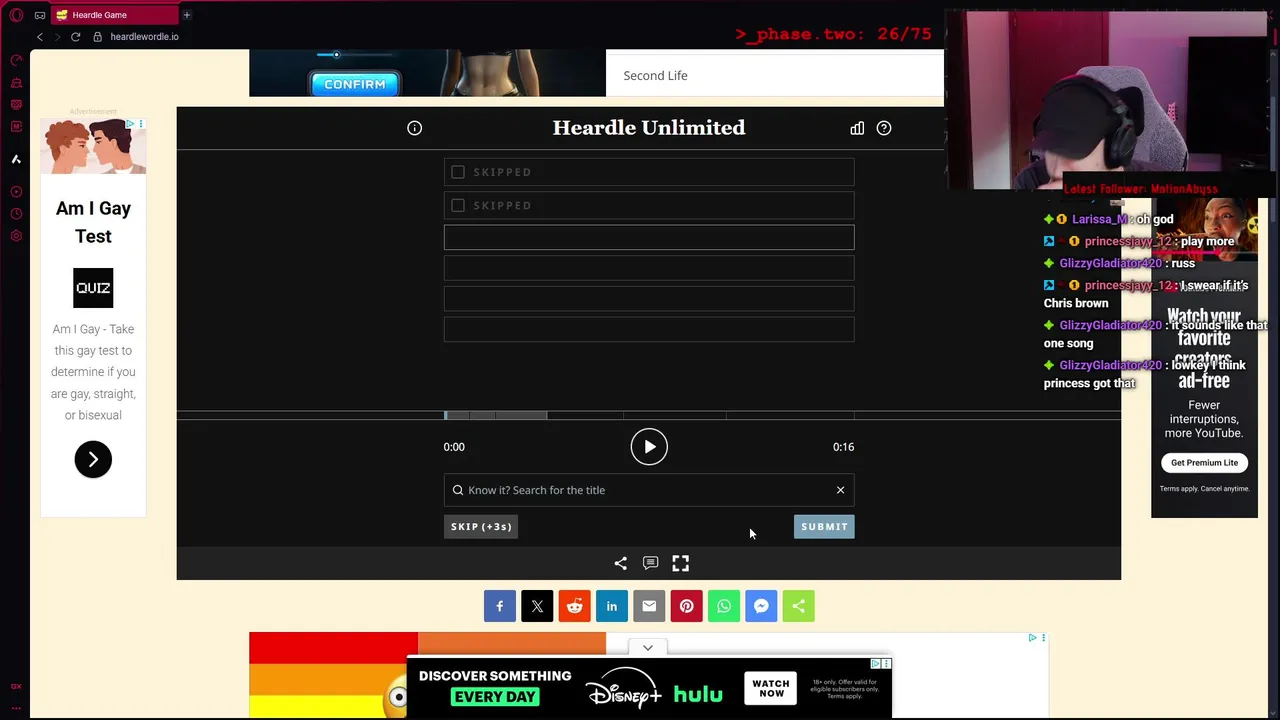Image resolution: width=1280 pixels, height=720 pixels.
Task: Open the share icon under the game
Action: [x=620, y=563]
